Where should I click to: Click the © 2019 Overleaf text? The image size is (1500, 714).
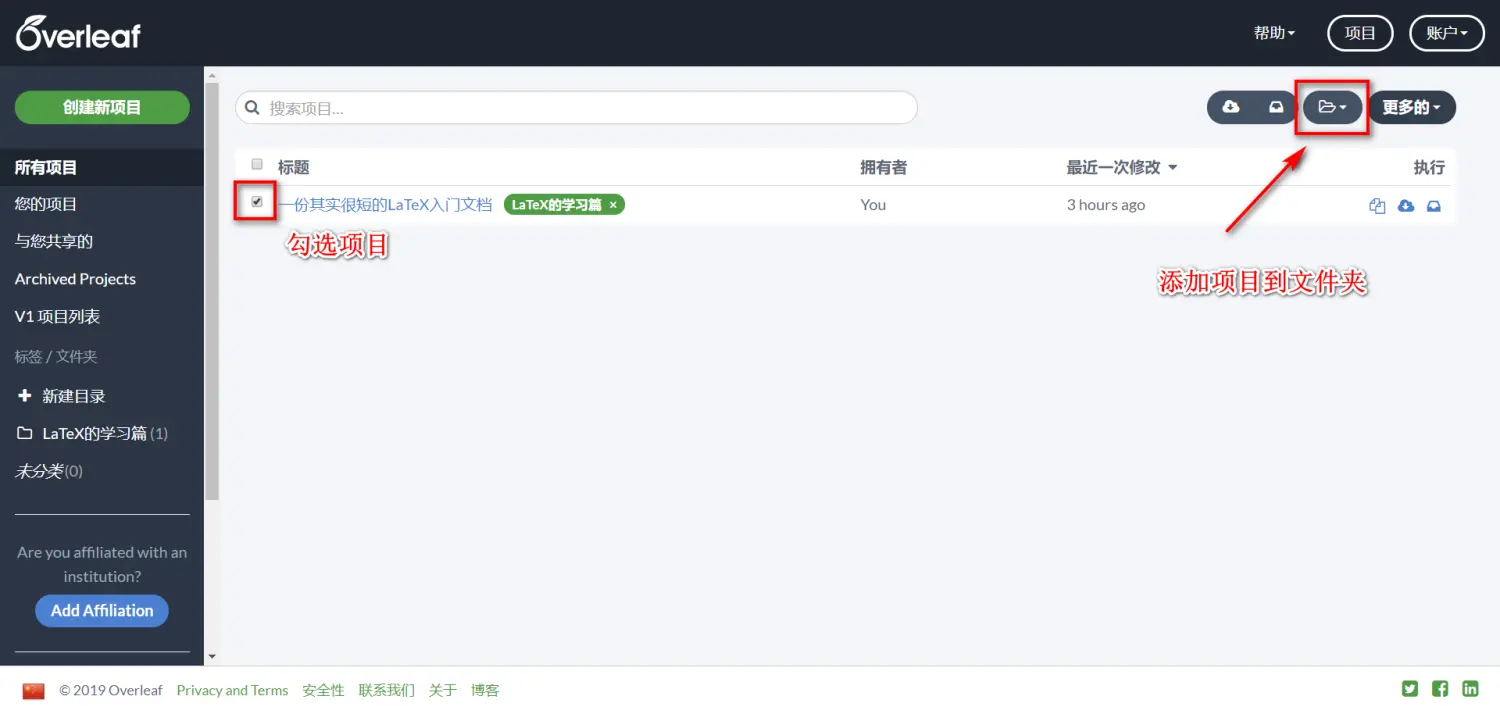(110, 690)
